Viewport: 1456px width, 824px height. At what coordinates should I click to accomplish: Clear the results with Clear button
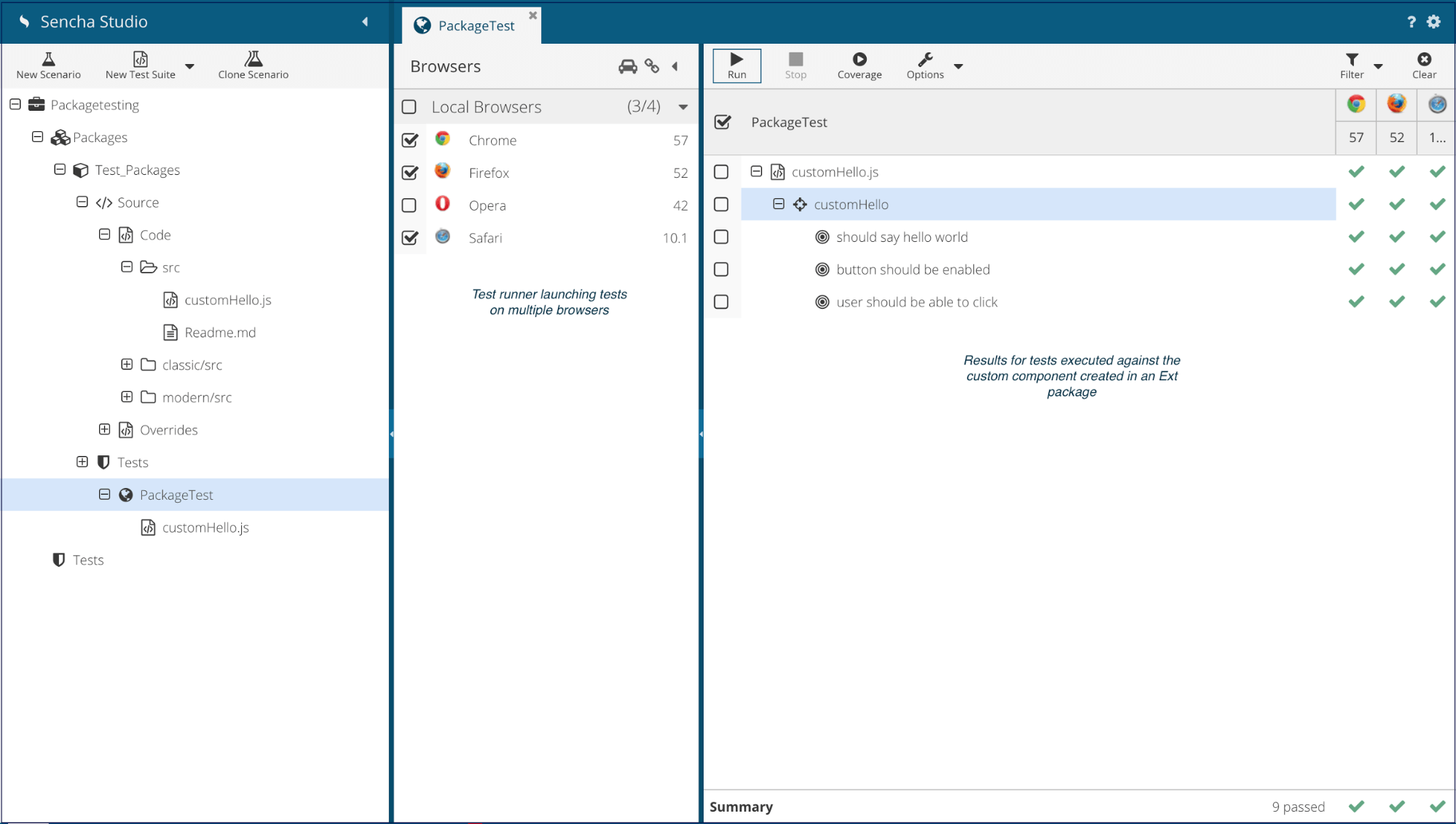pyautogui.click(x=1424, y=66)
